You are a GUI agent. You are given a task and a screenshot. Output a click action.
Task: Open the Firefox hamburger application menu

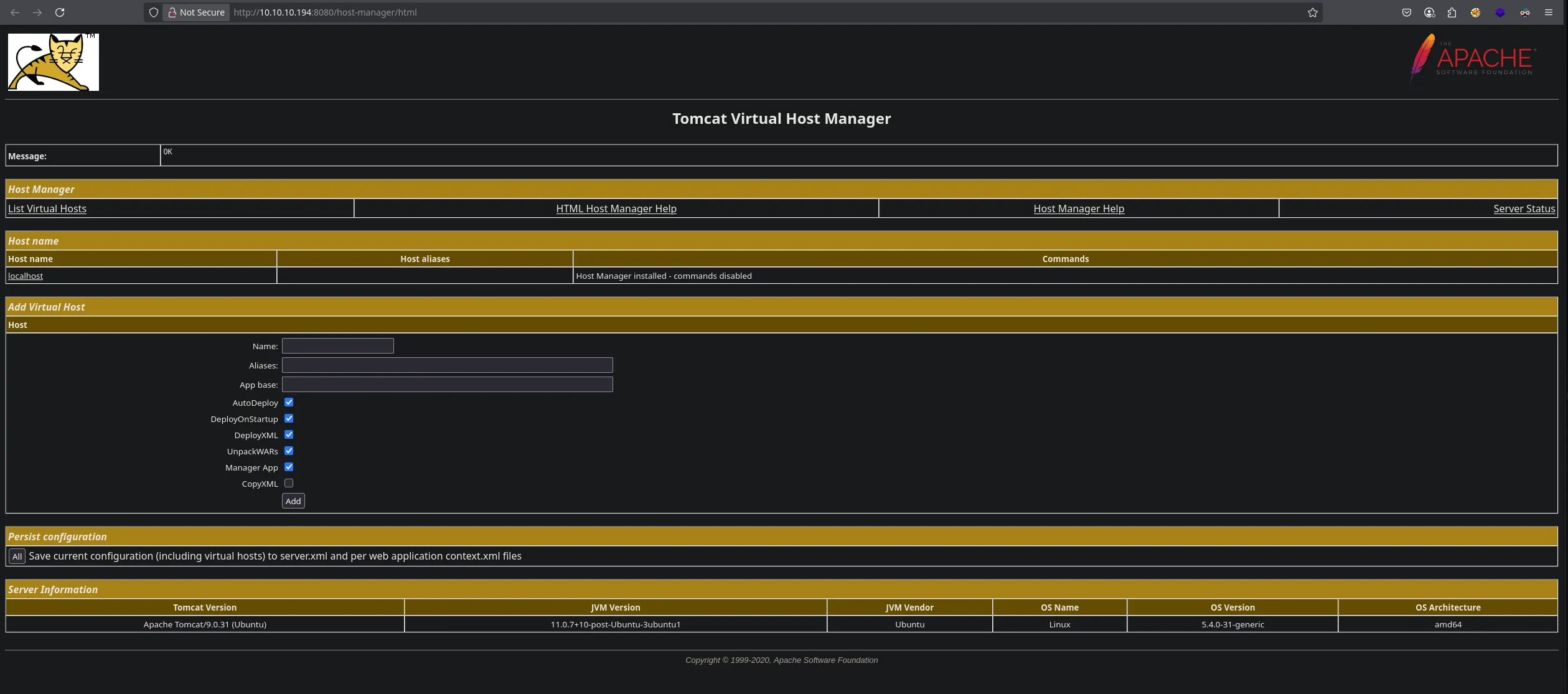click(1549, 12)
